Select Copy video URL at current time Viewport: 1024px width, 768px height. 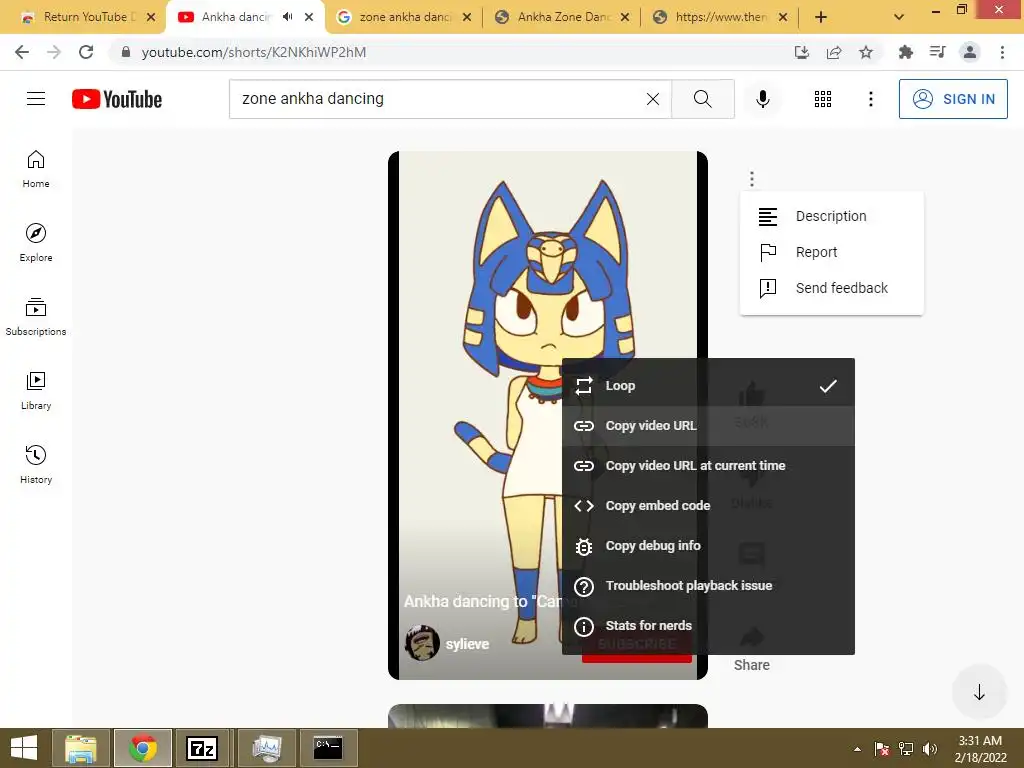pyautogui.click(x=708, y=466)
